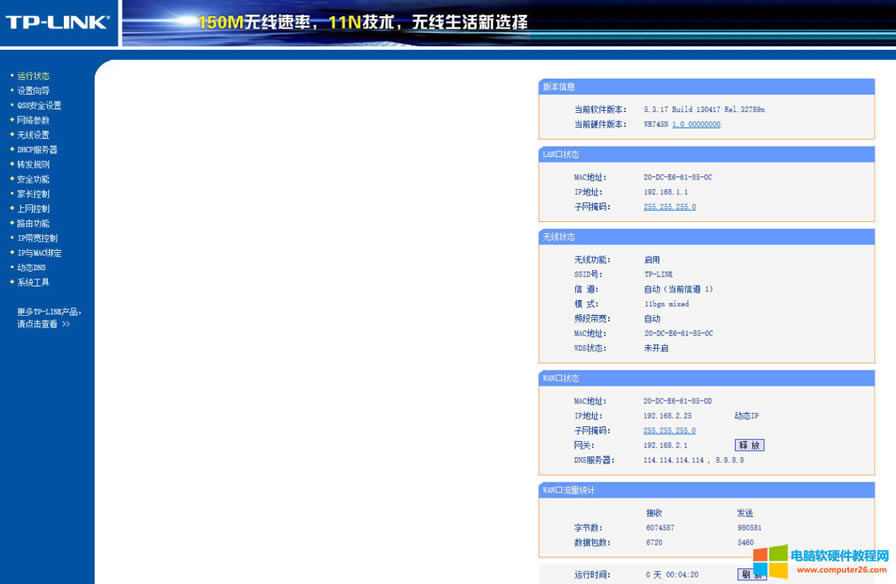Viewport: 896px width, 584px height.
Task: Click the TP-LINK logo
Action: tap(54, 20)
